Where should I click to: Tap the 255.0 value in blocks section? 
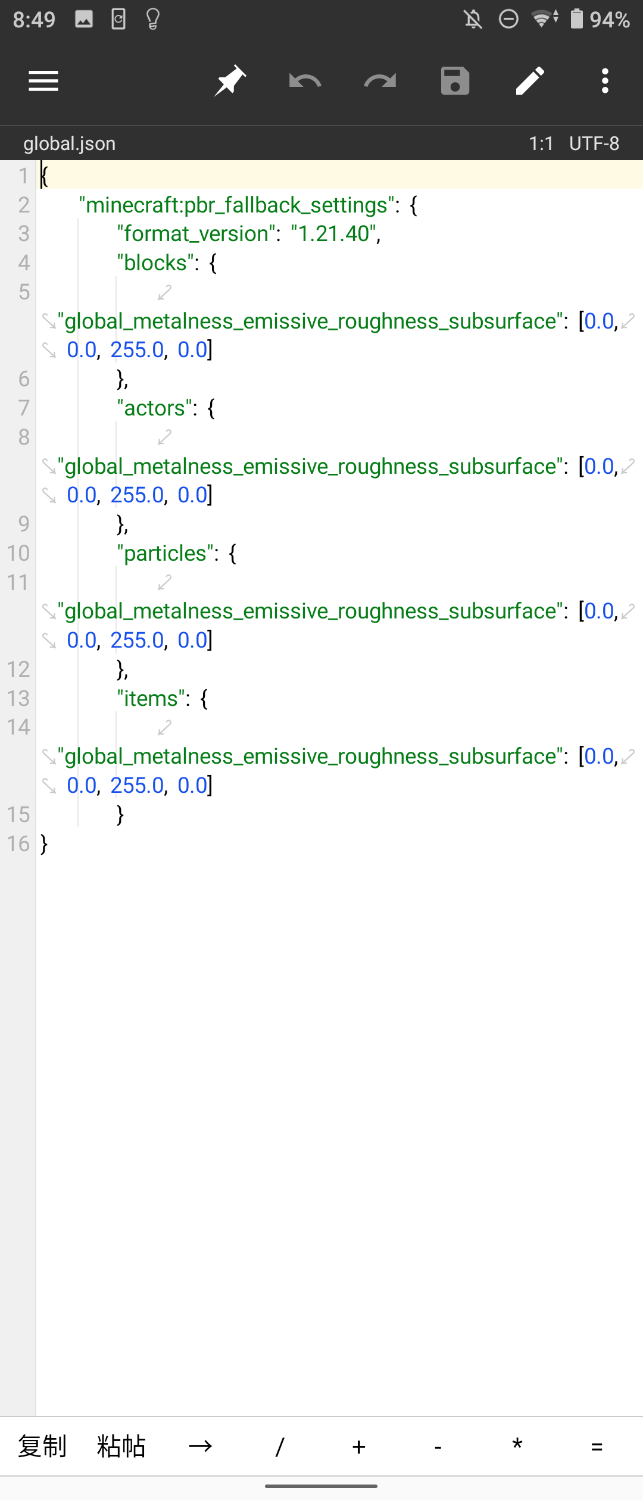(x=138, y=350)
